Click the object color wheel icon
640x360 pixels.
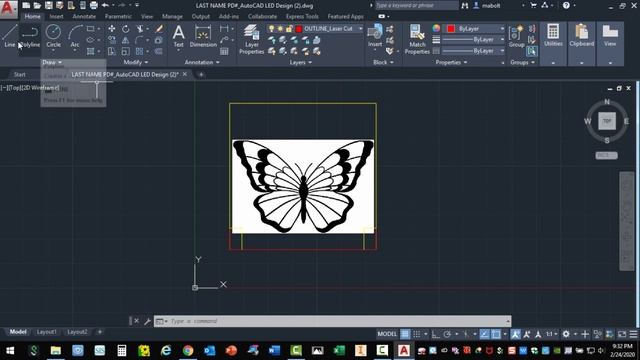click(x=436, y=28)
